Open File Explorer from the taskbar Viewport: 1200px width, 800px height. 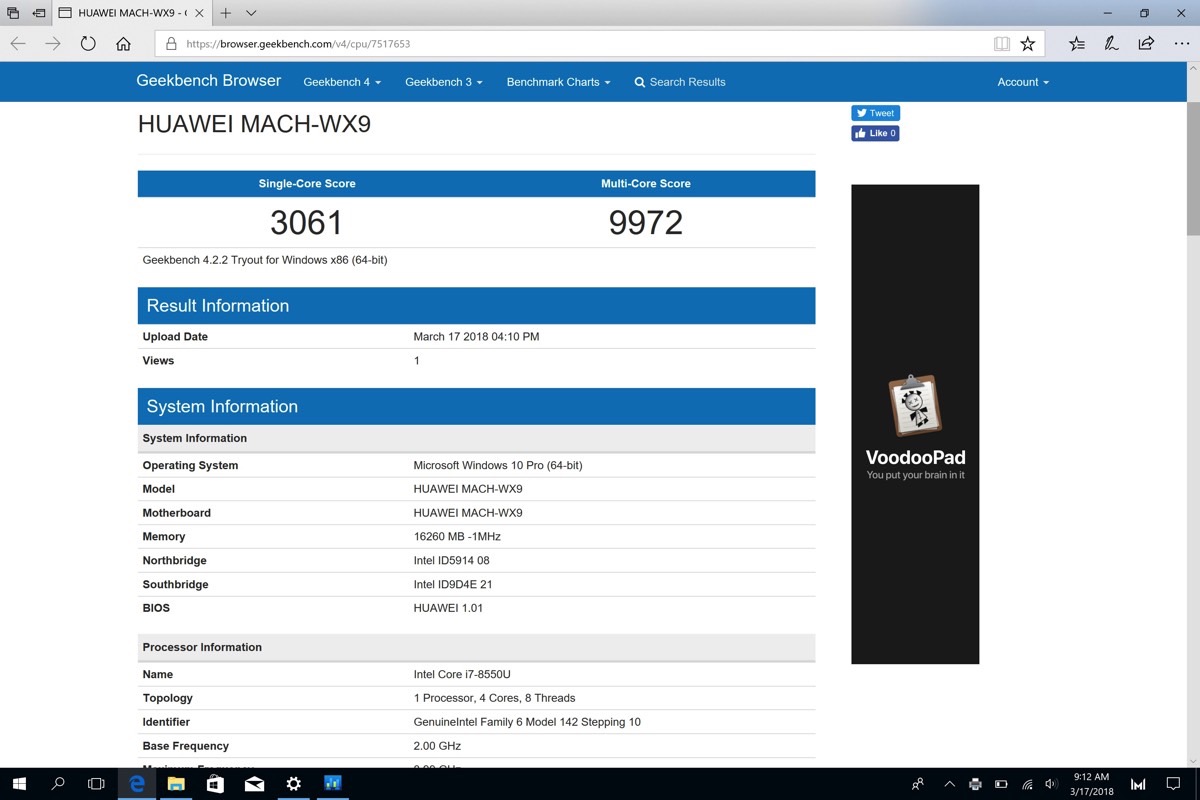point(175,784)
